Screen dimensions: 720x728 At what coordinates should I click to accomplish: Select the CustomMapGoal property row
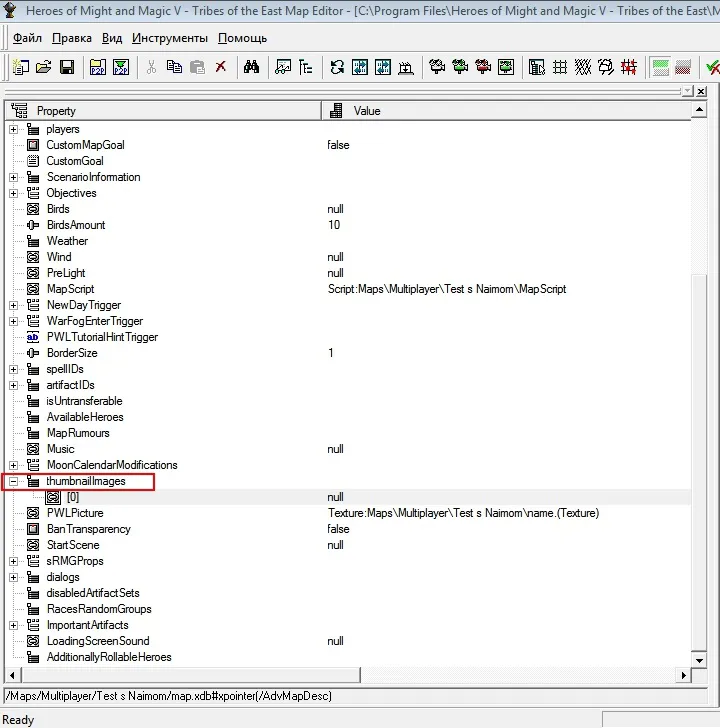pos(348,145)
